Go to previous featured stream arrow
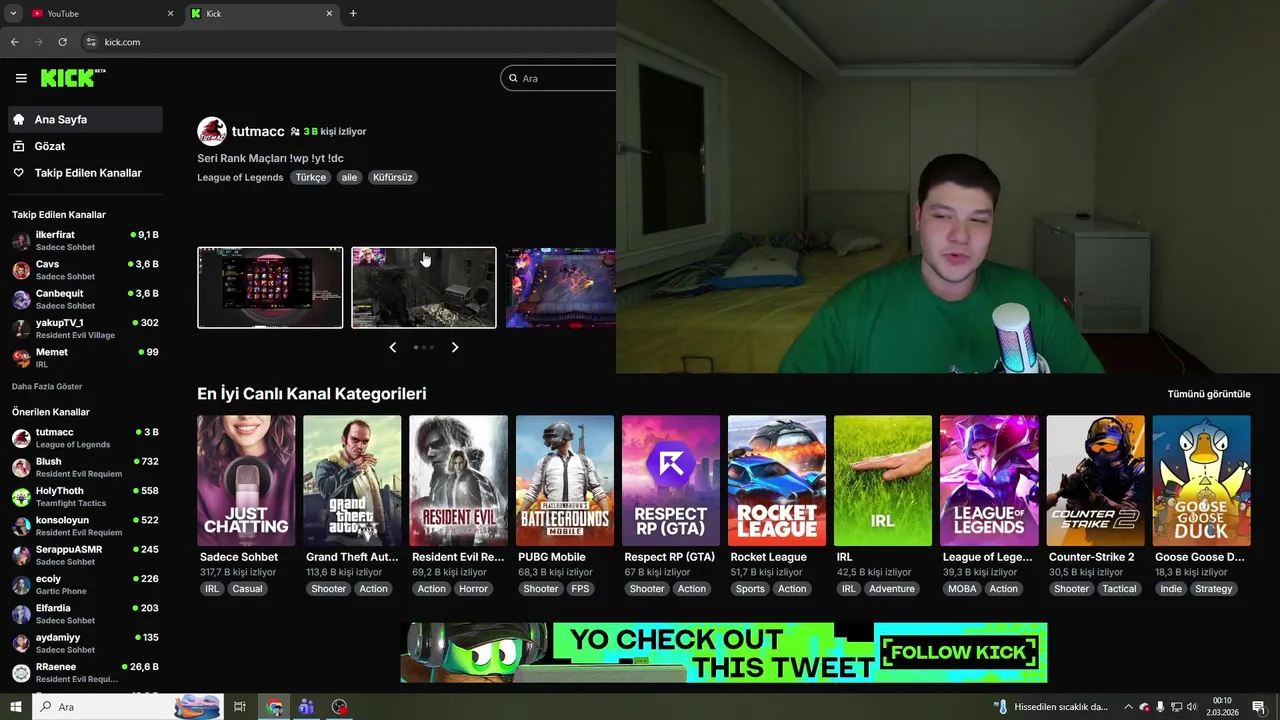The width and height of the screenshot is (1280, 720). (392, 347)
